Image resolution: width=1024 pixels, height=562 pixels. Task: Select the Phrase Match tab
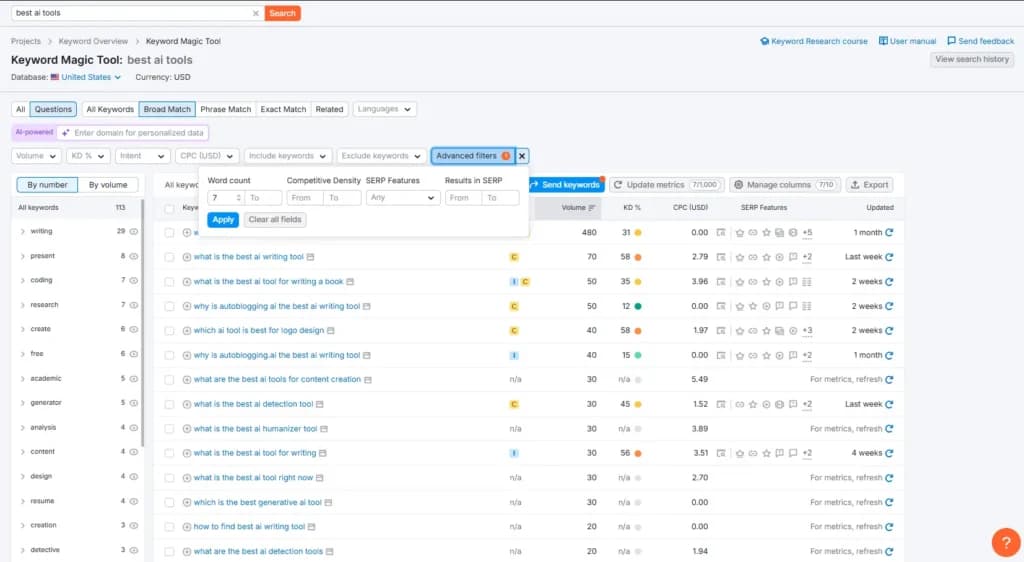[225, 110]
